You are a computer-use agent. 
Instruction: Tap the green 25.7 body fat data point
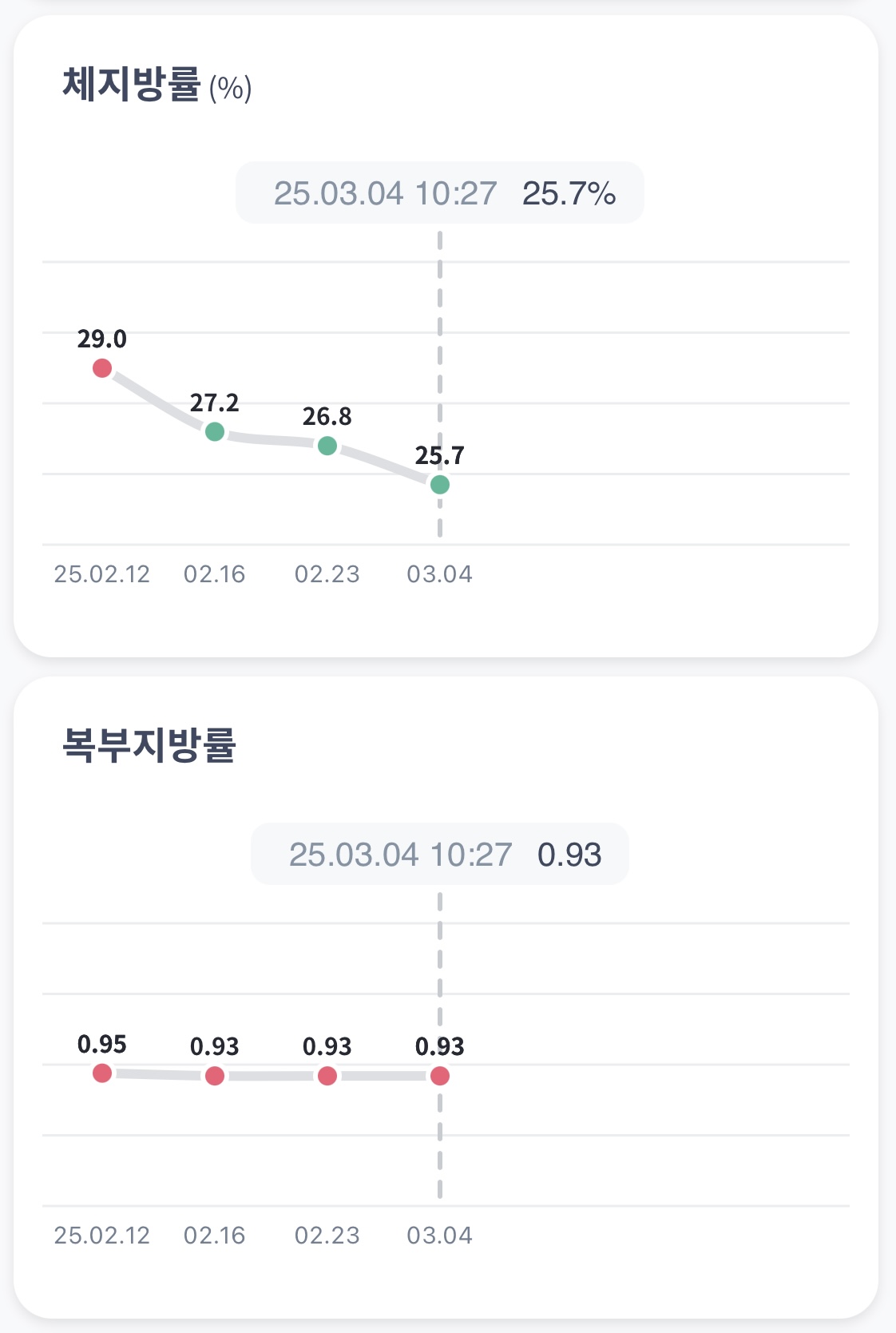pos(440,485)
